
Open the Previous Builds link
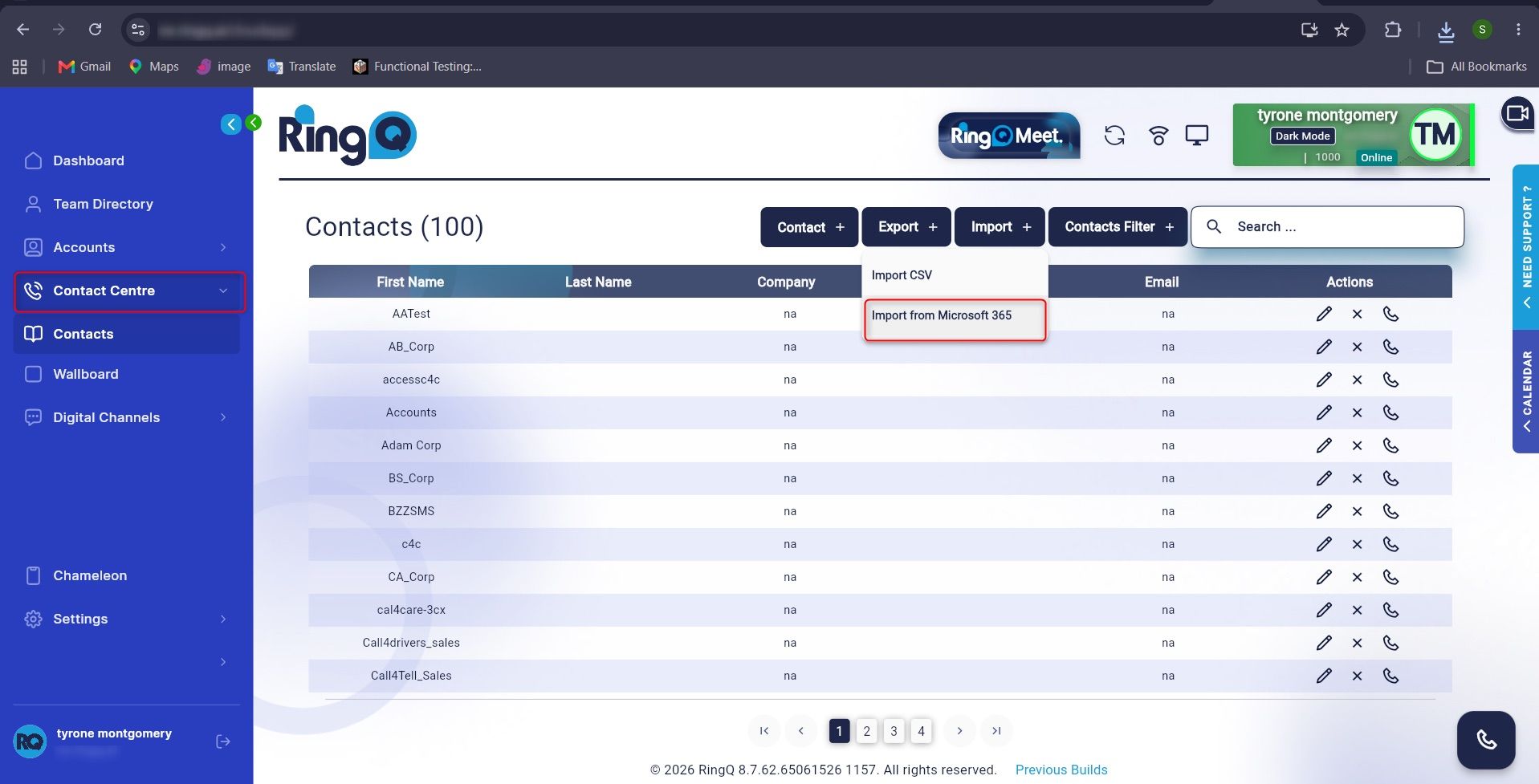[x=1061, y=770]
